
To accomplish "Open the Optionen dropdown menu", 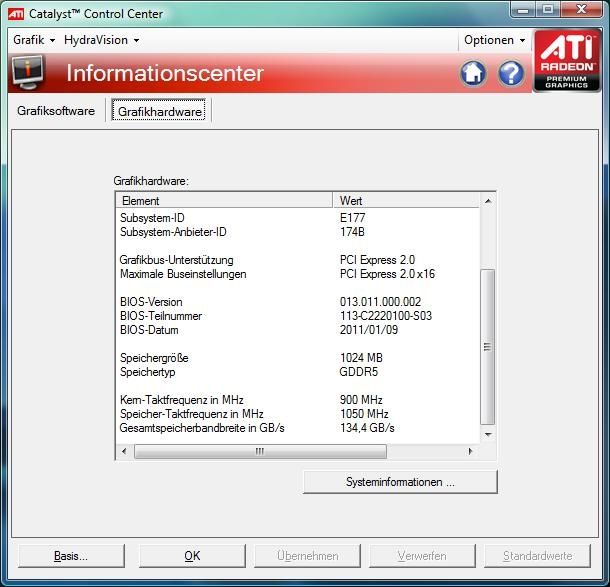I will coord(494,40).
